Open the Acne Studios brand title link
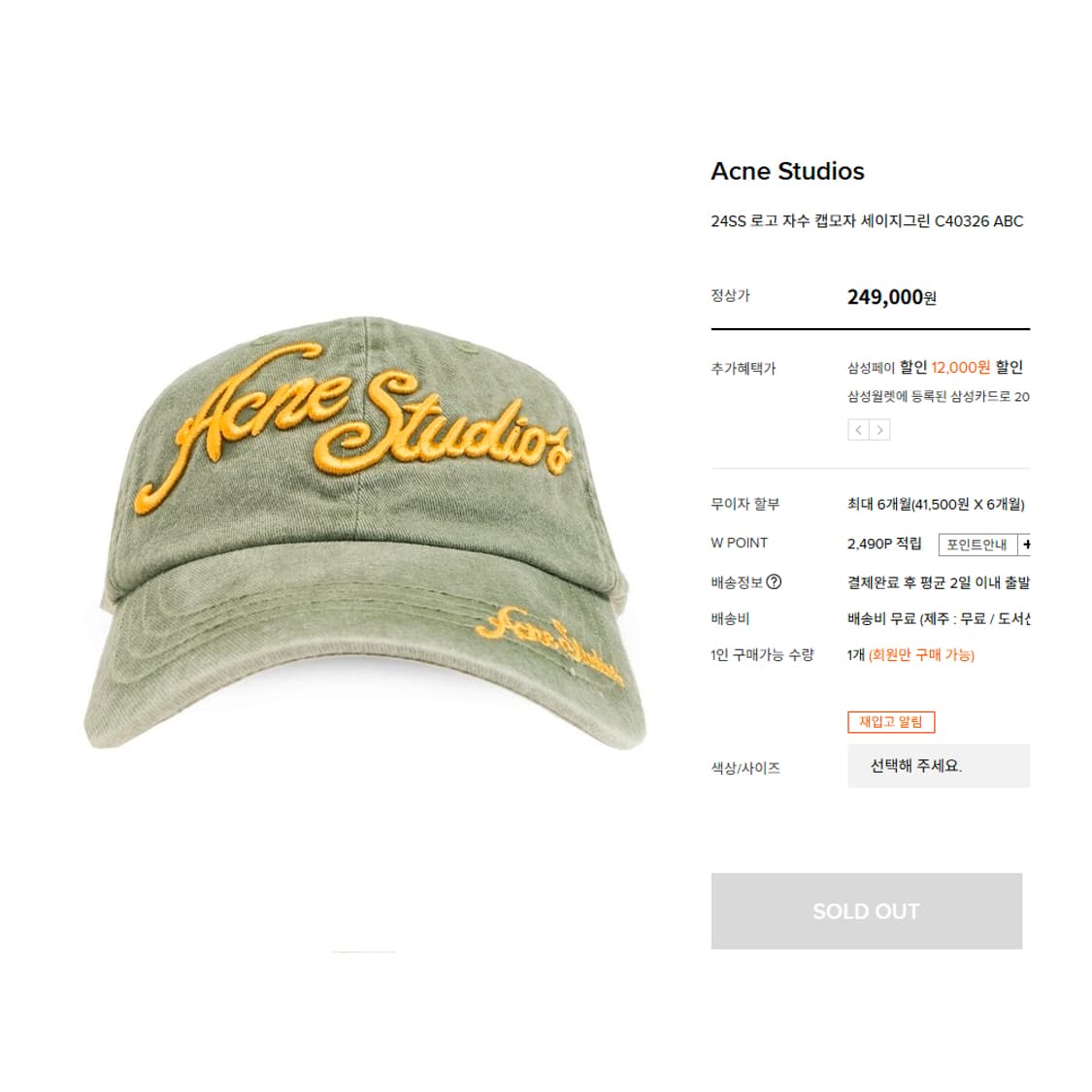 click(787, 171)
